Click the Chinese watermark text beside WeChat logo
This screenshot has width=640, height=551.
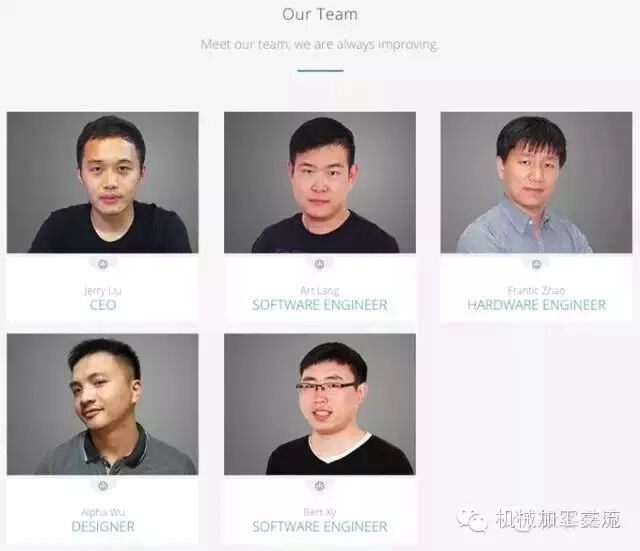[558, 520]
